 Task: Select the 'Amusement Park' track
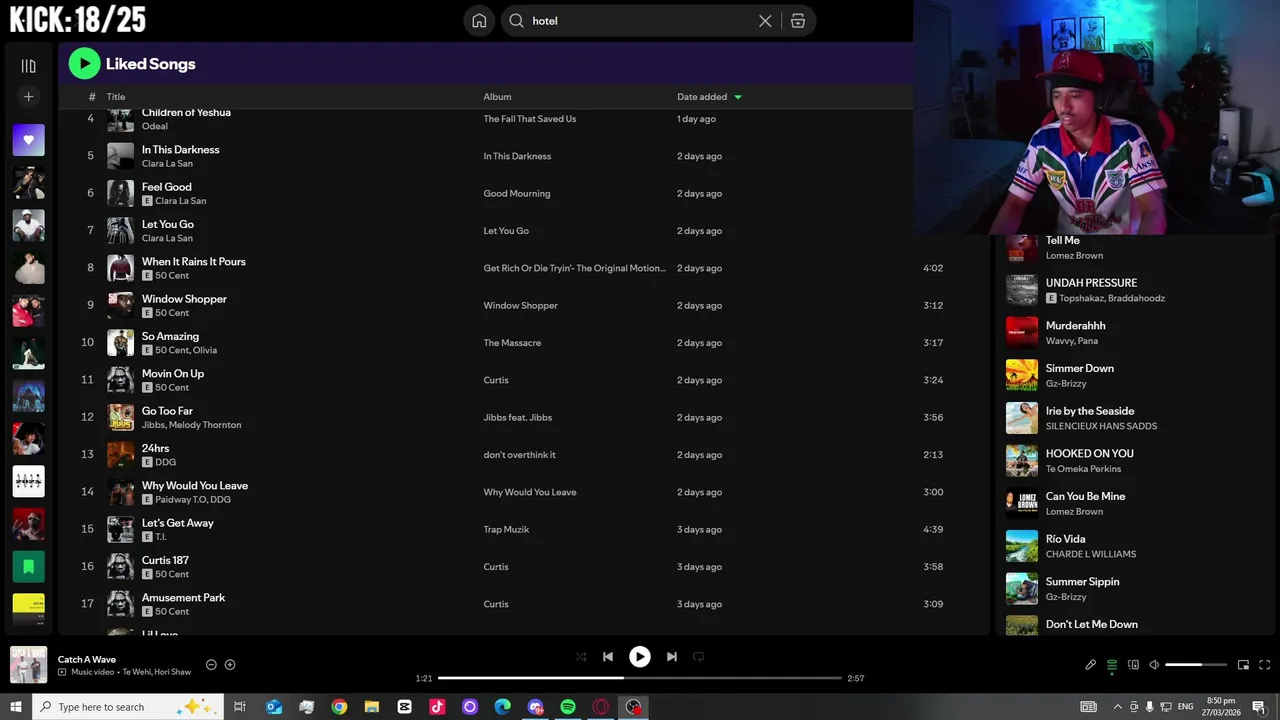(183, 598)
